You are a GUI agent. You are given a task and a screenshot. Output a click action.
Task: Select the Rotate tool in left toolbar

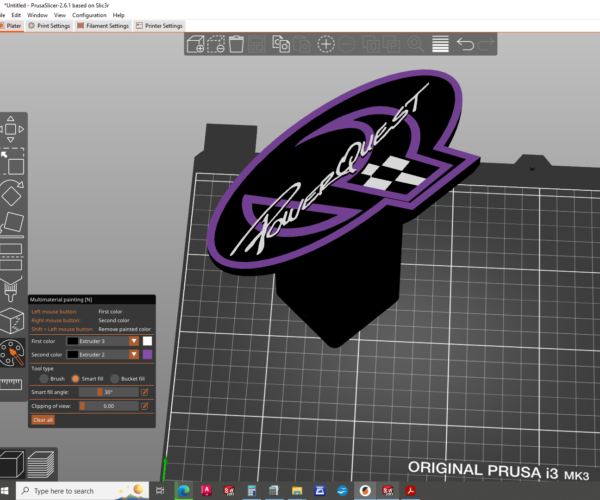click(x=11, y=194)
